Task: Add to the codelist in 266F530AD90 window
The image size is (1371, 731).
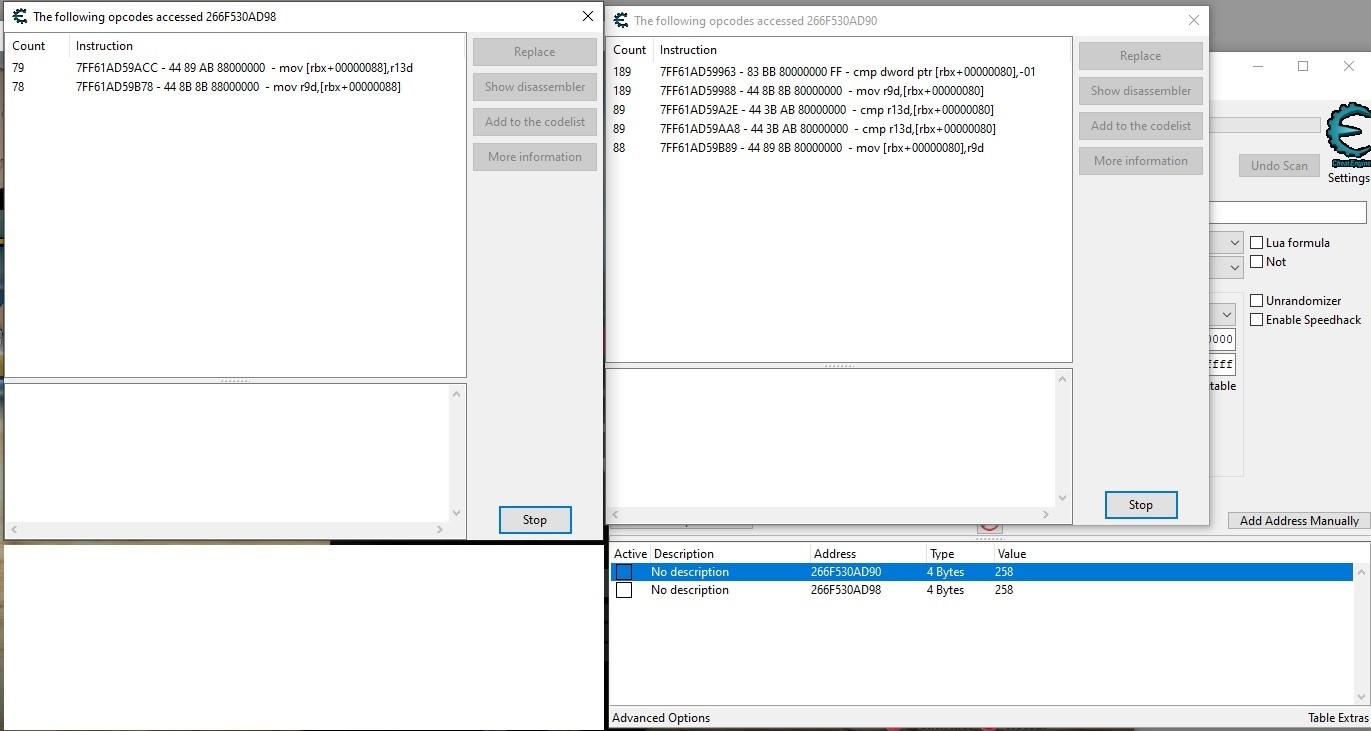Action: 1141,126
